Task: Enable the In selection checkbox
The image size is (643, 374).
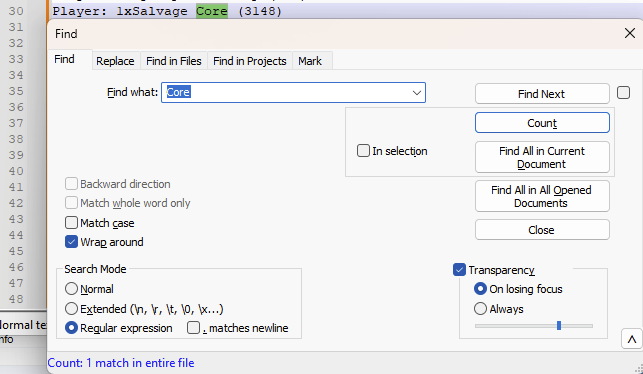Action: 363,151
